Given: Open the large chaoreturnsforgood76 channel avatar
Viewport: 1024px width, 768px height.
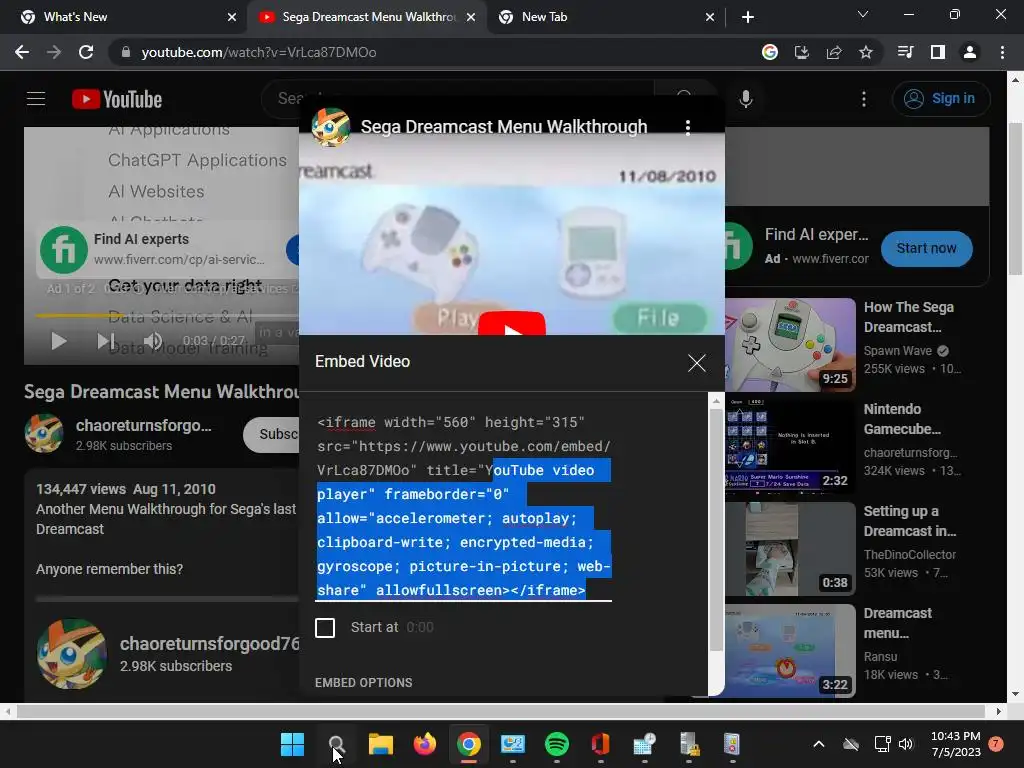Looking at the screenshot, I should 72,654.
